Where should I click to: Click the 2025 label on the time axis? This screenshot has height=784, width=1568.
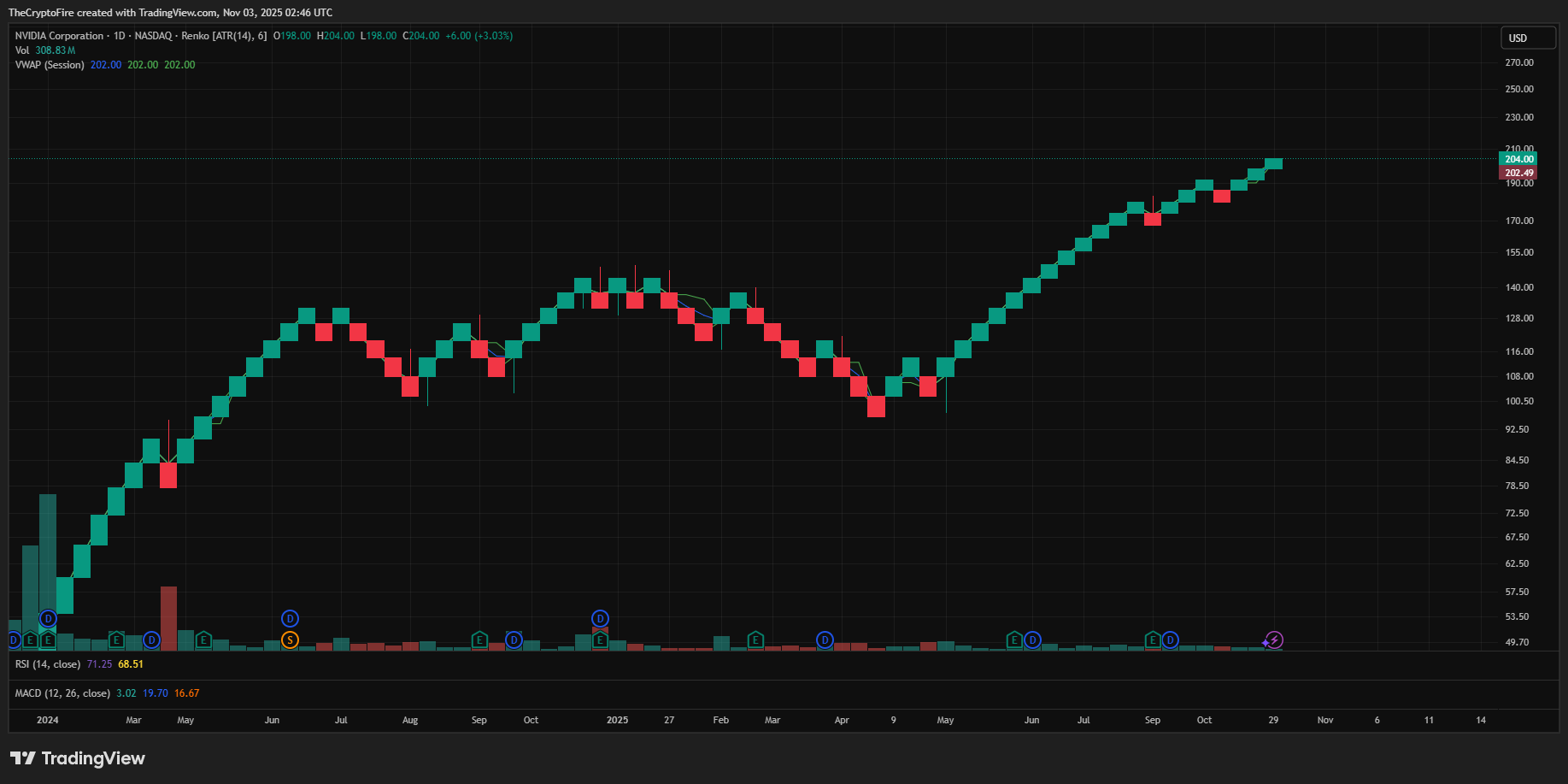point(617,720)
